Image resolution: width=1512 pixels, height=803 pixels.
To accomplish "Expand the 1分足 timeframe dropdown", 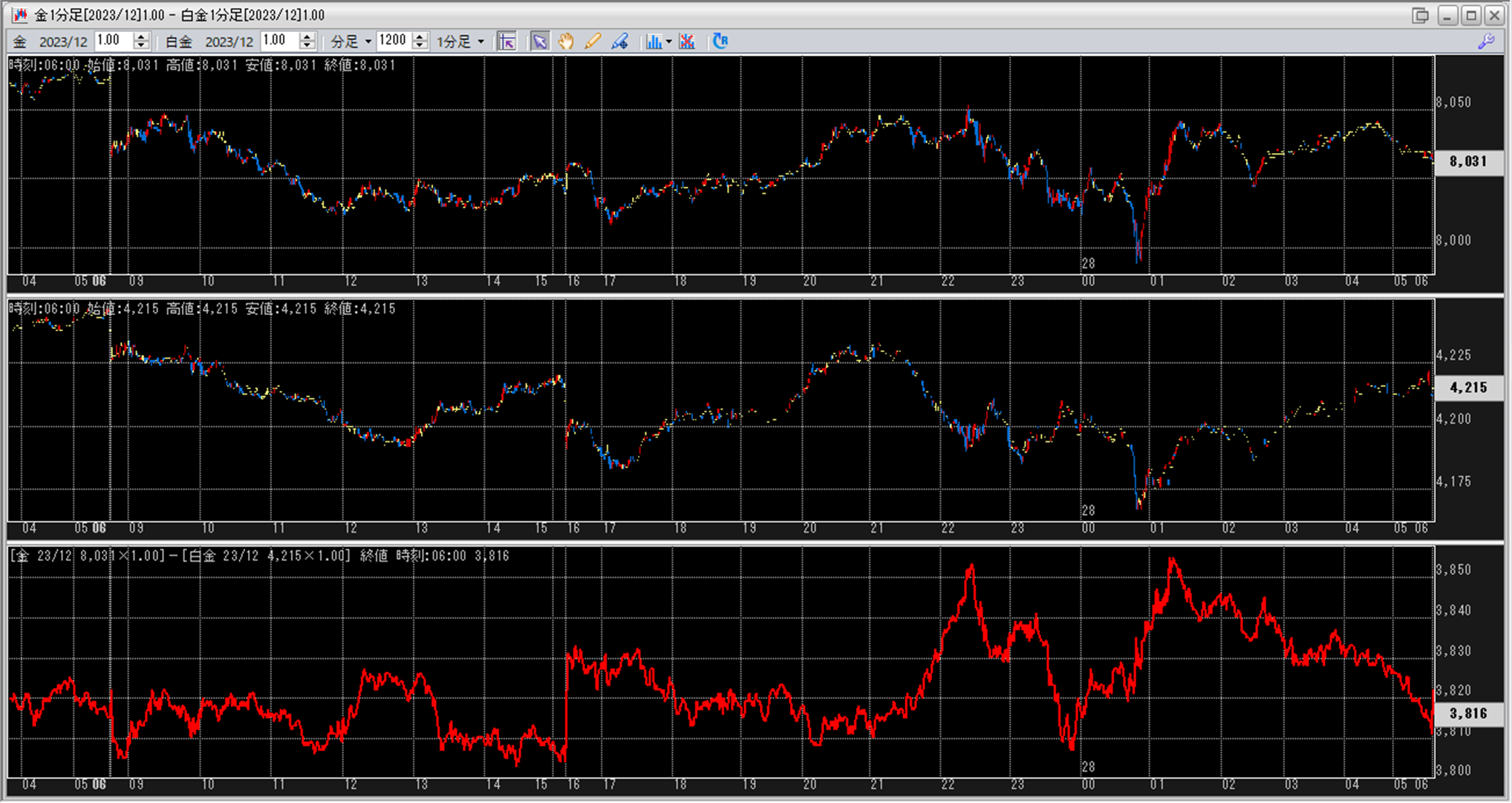I will (481, 42).
